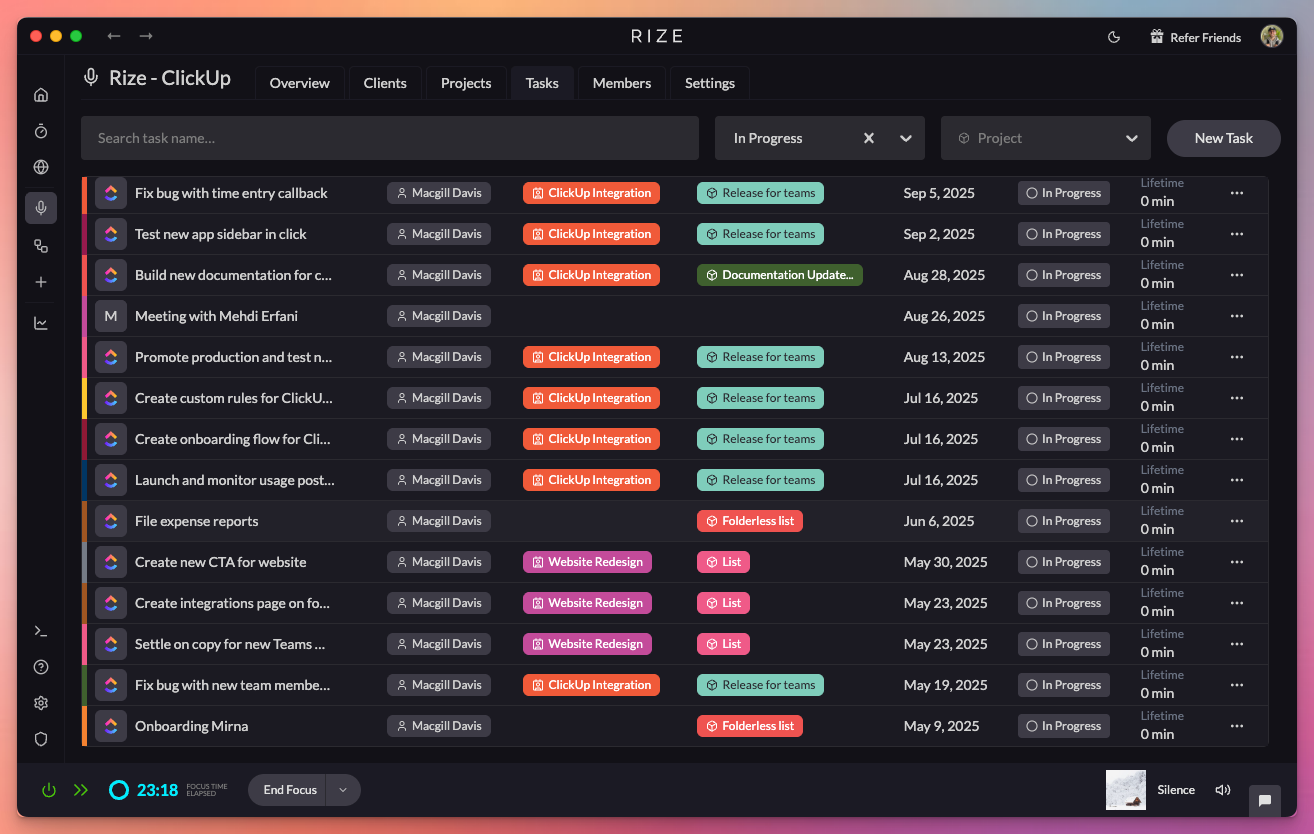Click the green double-chevron skip icon
The width and height of the screenshot is (1314, 834).
click(81, 790)
